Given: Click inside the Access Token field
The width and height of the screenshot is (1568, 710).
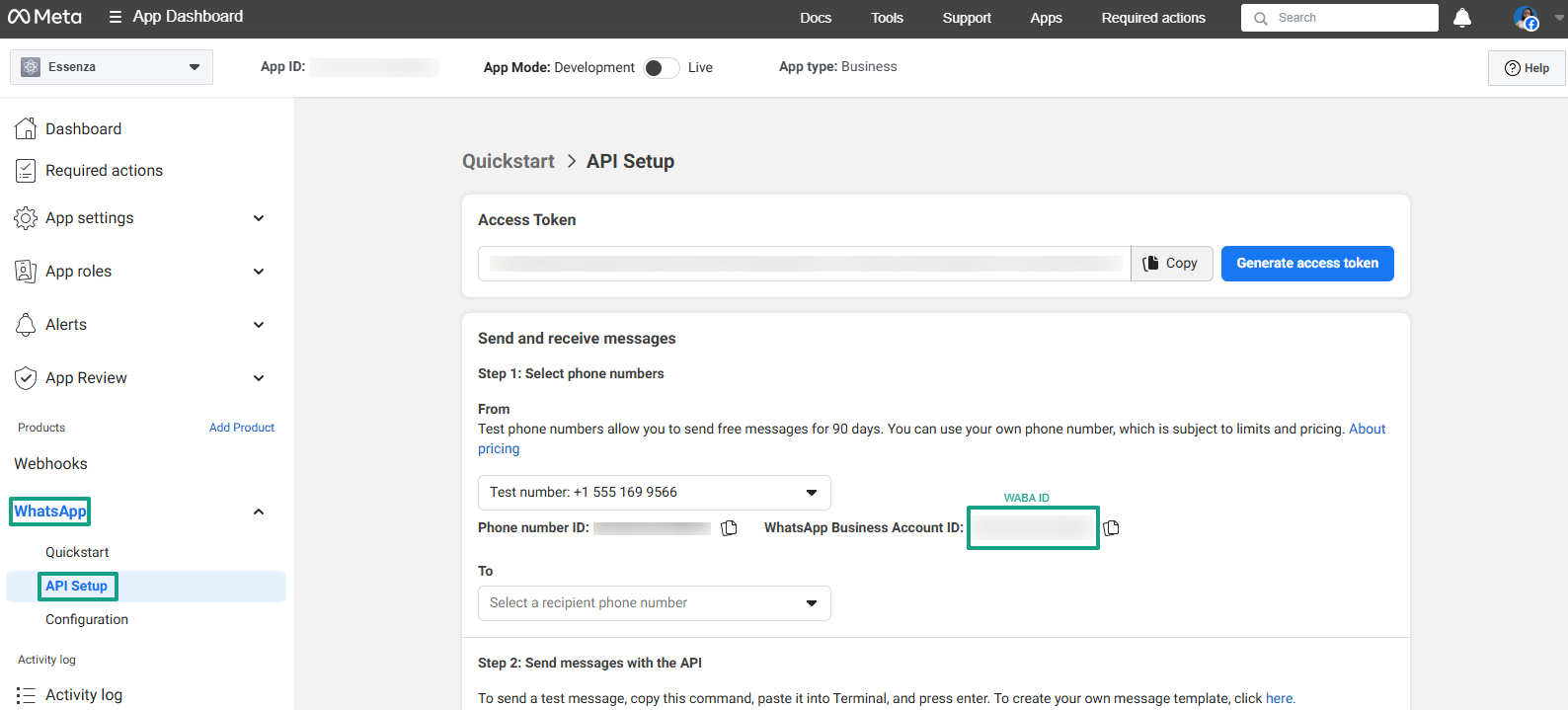Looking at the screenshot, I should [x=805, y=264].
